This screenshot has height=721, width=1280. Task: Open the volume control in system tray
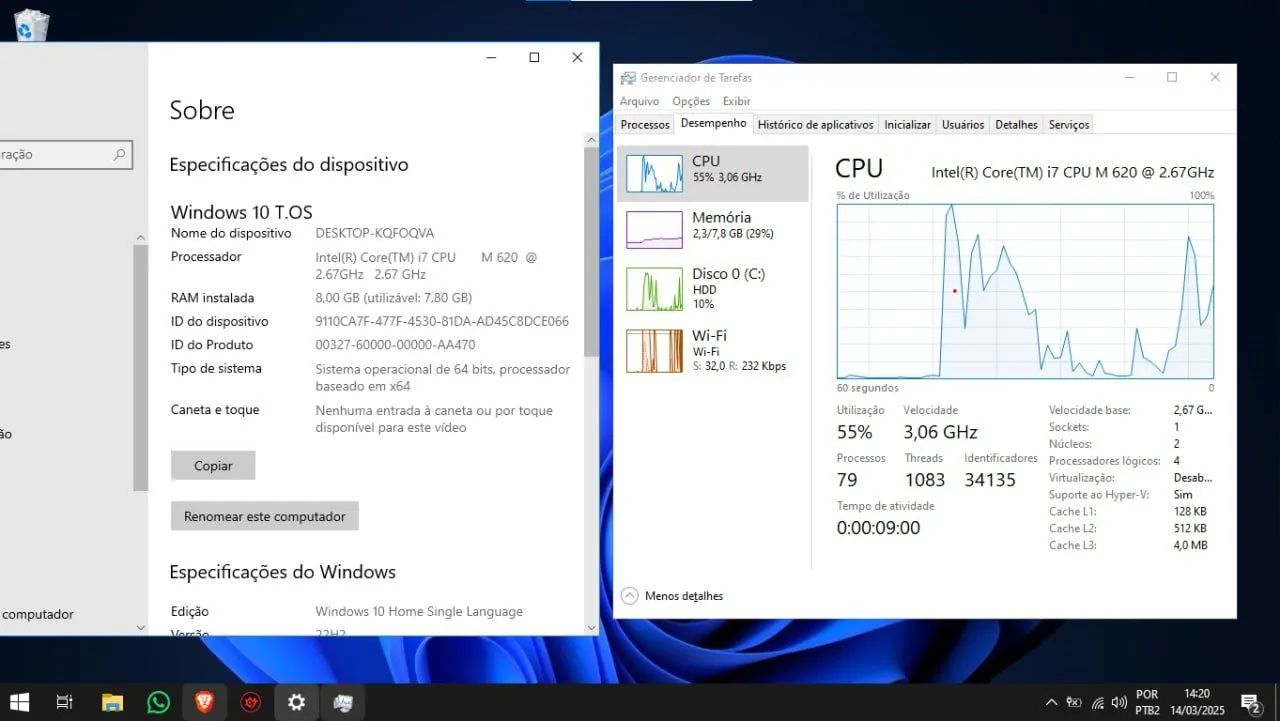tap(1118, 702)
